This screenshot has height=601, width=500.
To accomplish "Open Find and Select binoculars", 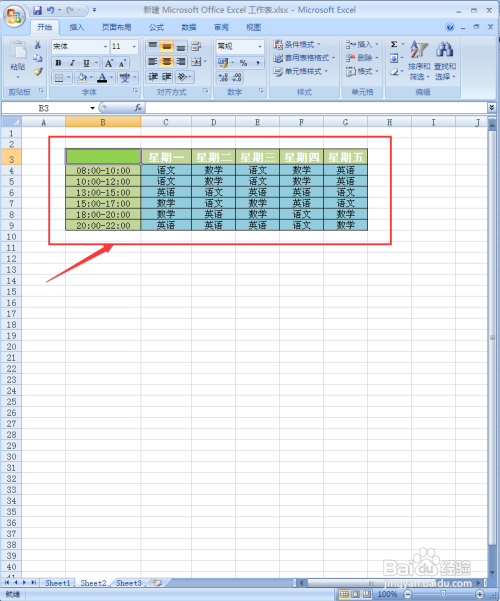I will (445, 61).
